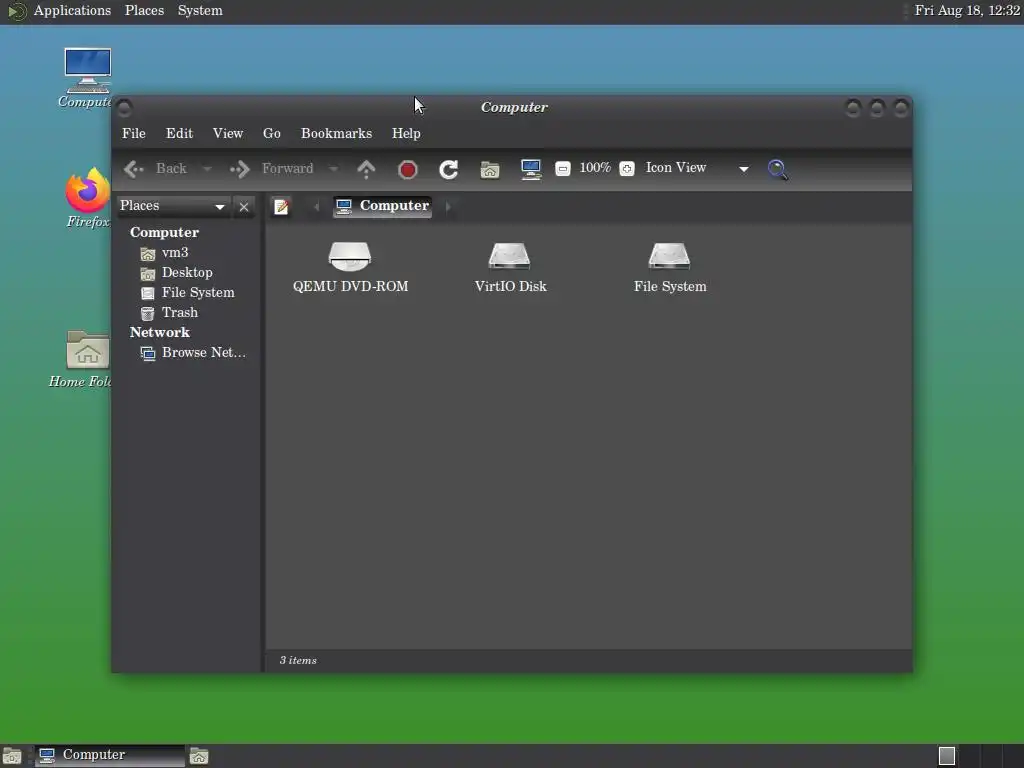Toggle text-based location edit icon
This screenshot has width=1024, height=768.
coord(281,207)
